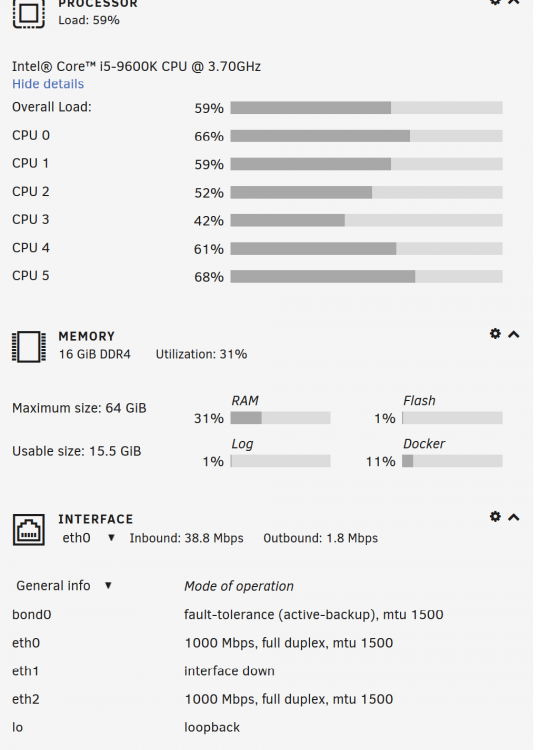The height and width of the screenshot is (750, 540).
Task: Collapse the Processor panel chevron
Action: pyautogui.click(x=514, y=2)
